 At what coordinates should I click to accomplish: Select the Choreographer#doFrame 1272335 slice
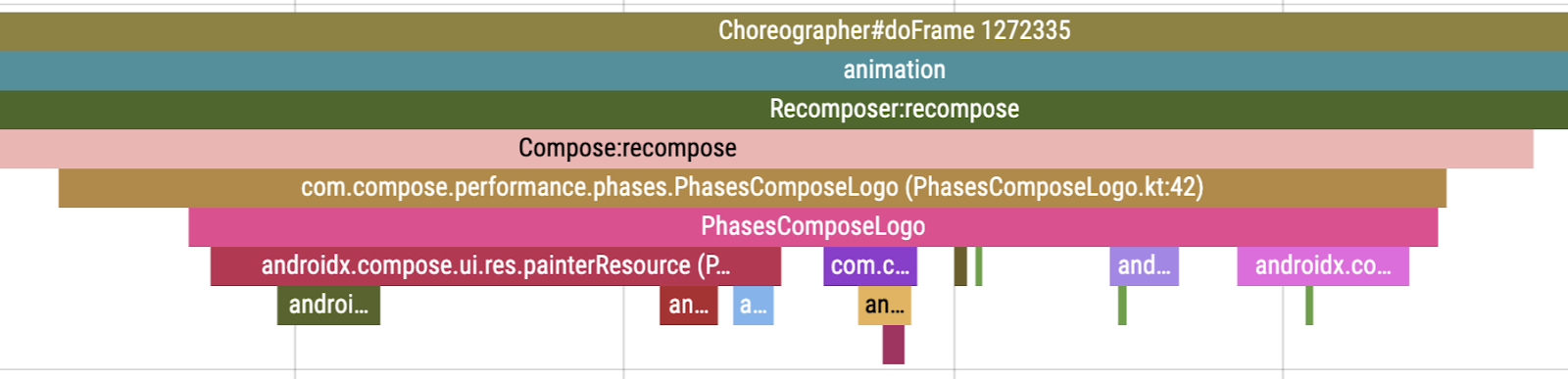coord(784,30)
